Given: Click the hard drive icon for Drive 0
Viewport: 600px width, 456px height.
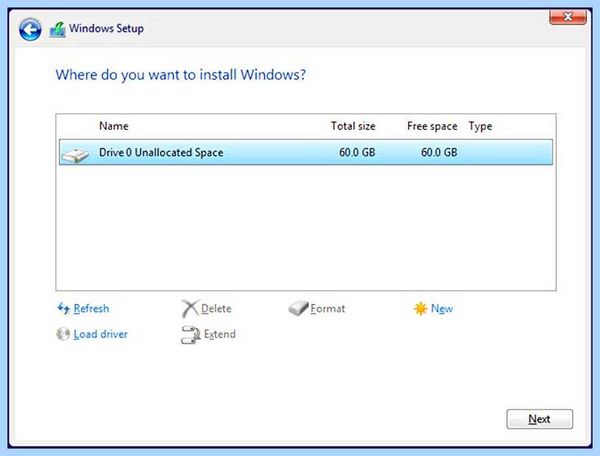Looking at the screenshot, I should pyautogui.click(x=75, y=155).
